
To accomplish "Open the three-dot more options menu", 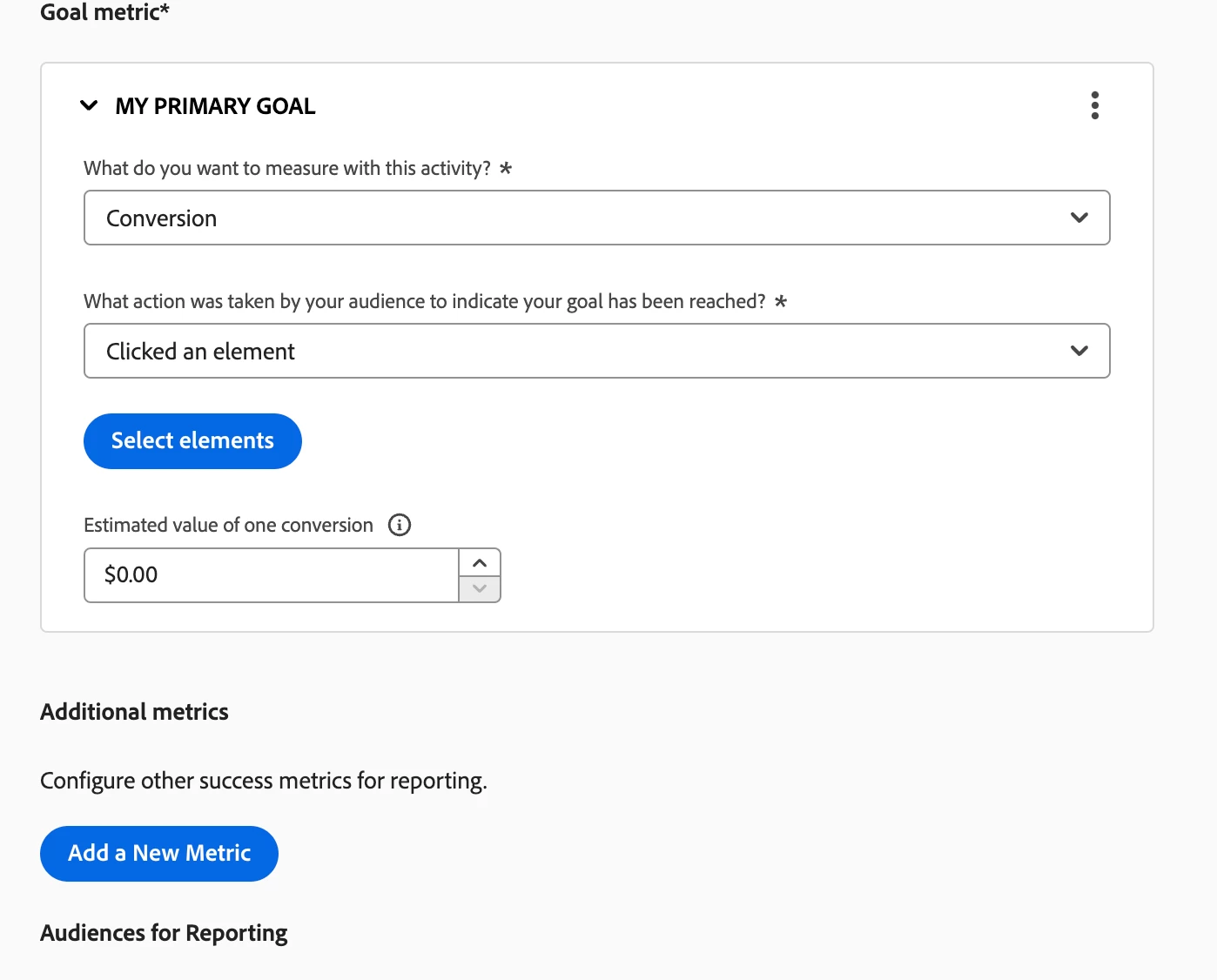I will [x=1094, y=105].
